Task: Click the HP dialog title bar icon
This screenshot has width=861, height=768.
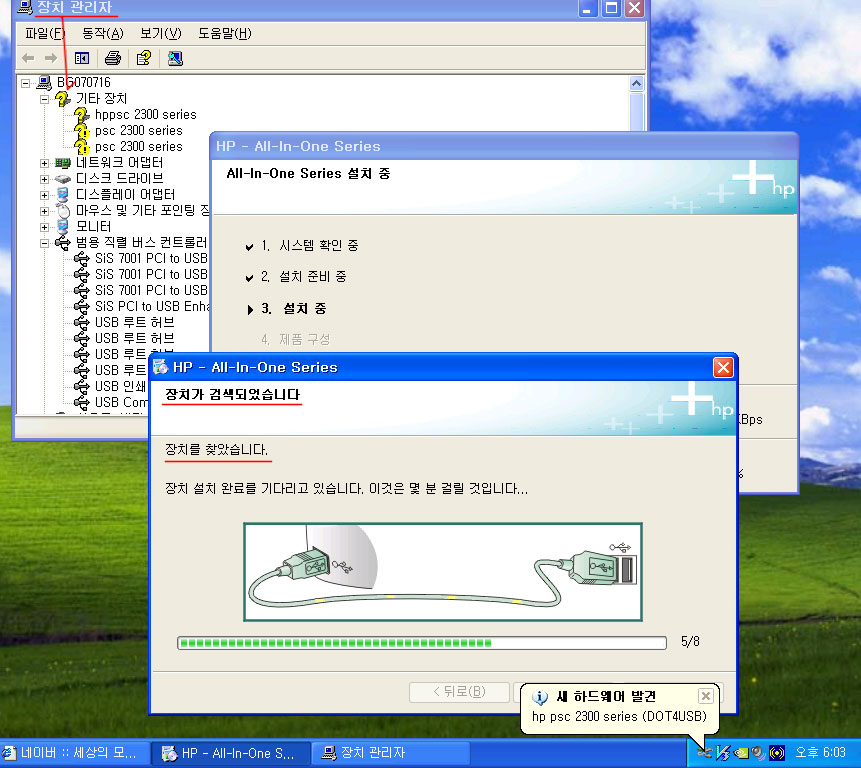Action: coord(160,367)
